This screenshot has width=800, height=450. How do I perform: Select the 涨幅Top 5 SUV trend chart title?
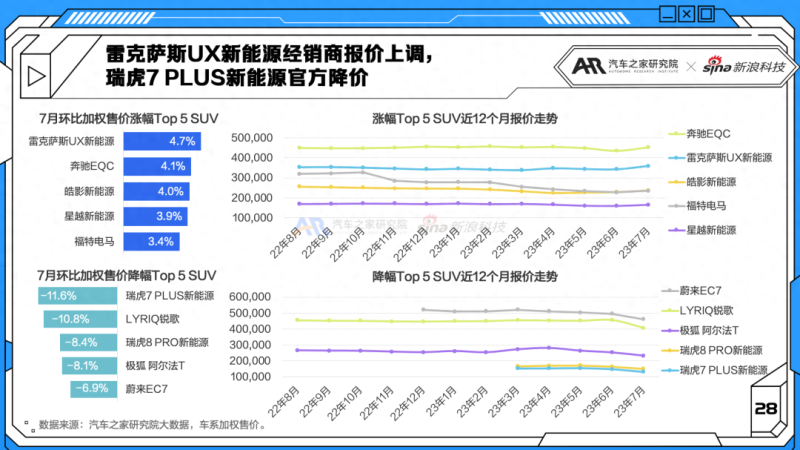(x=464, y=118)
